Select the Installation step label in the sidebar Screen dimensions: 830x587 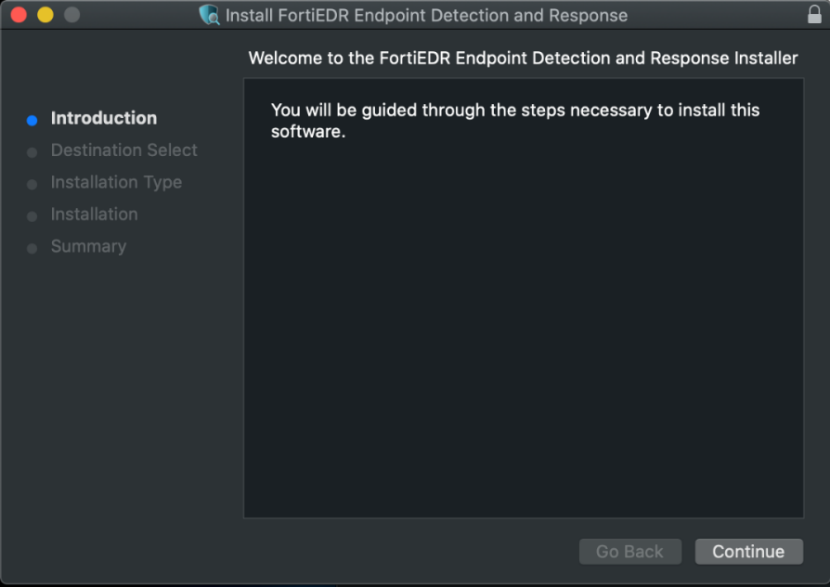[x=94, y=214]
